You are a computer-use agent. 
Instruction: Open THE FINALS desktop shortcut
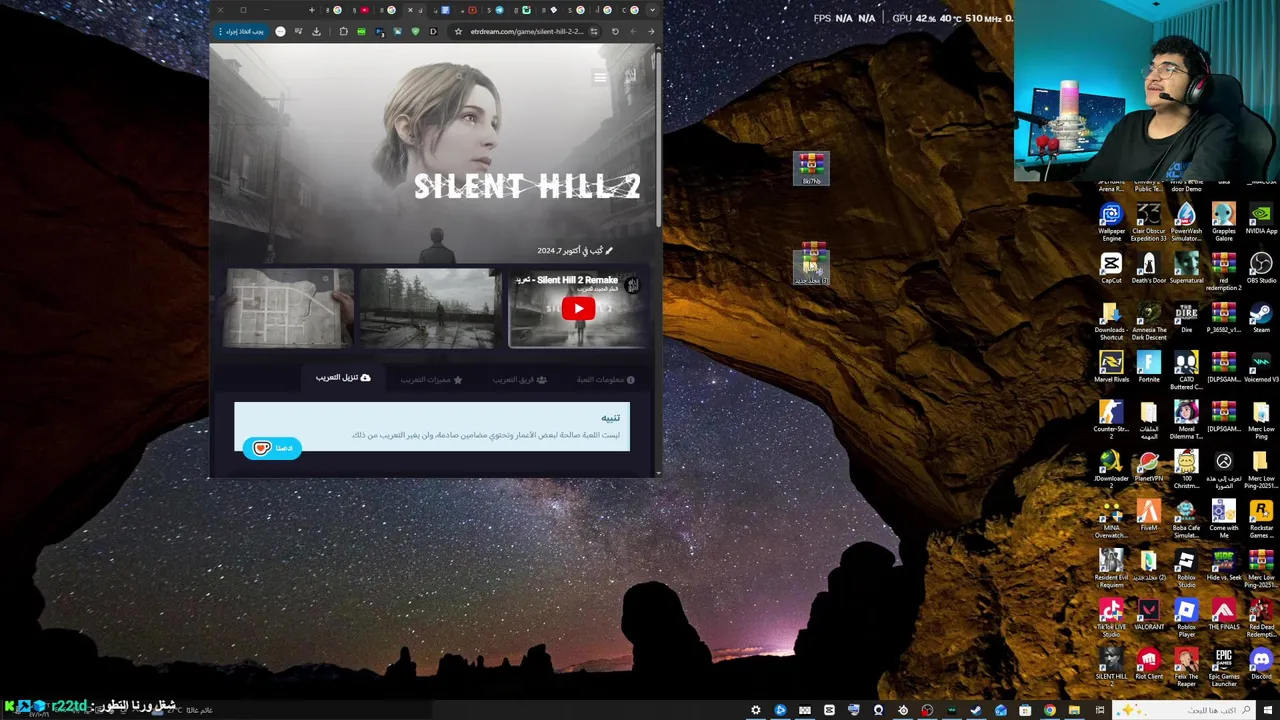pos(1224,614)
